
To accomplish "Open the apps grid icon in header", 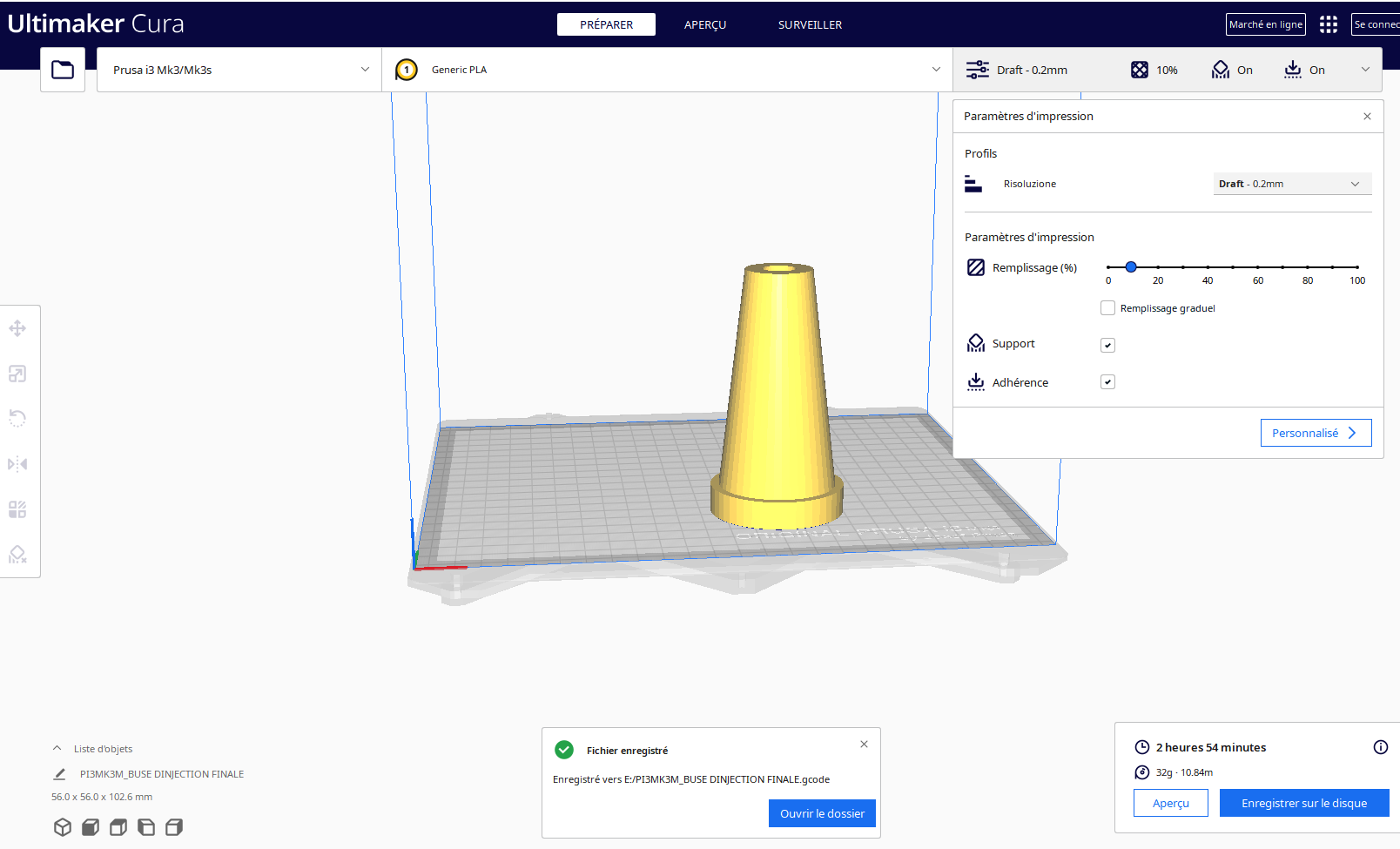I will click(1328, 24).
